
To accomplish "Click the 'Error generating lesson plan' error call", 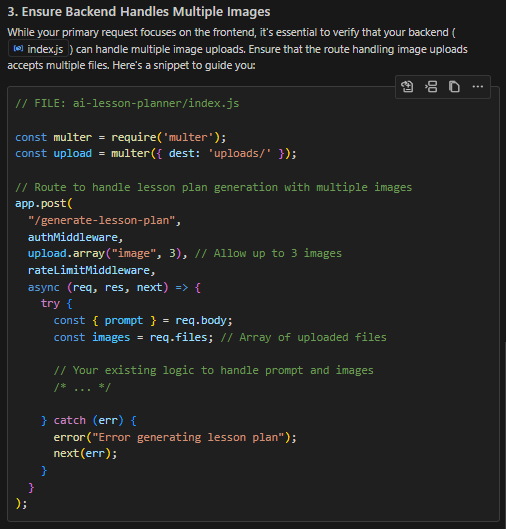I will [x=175, y=437].
